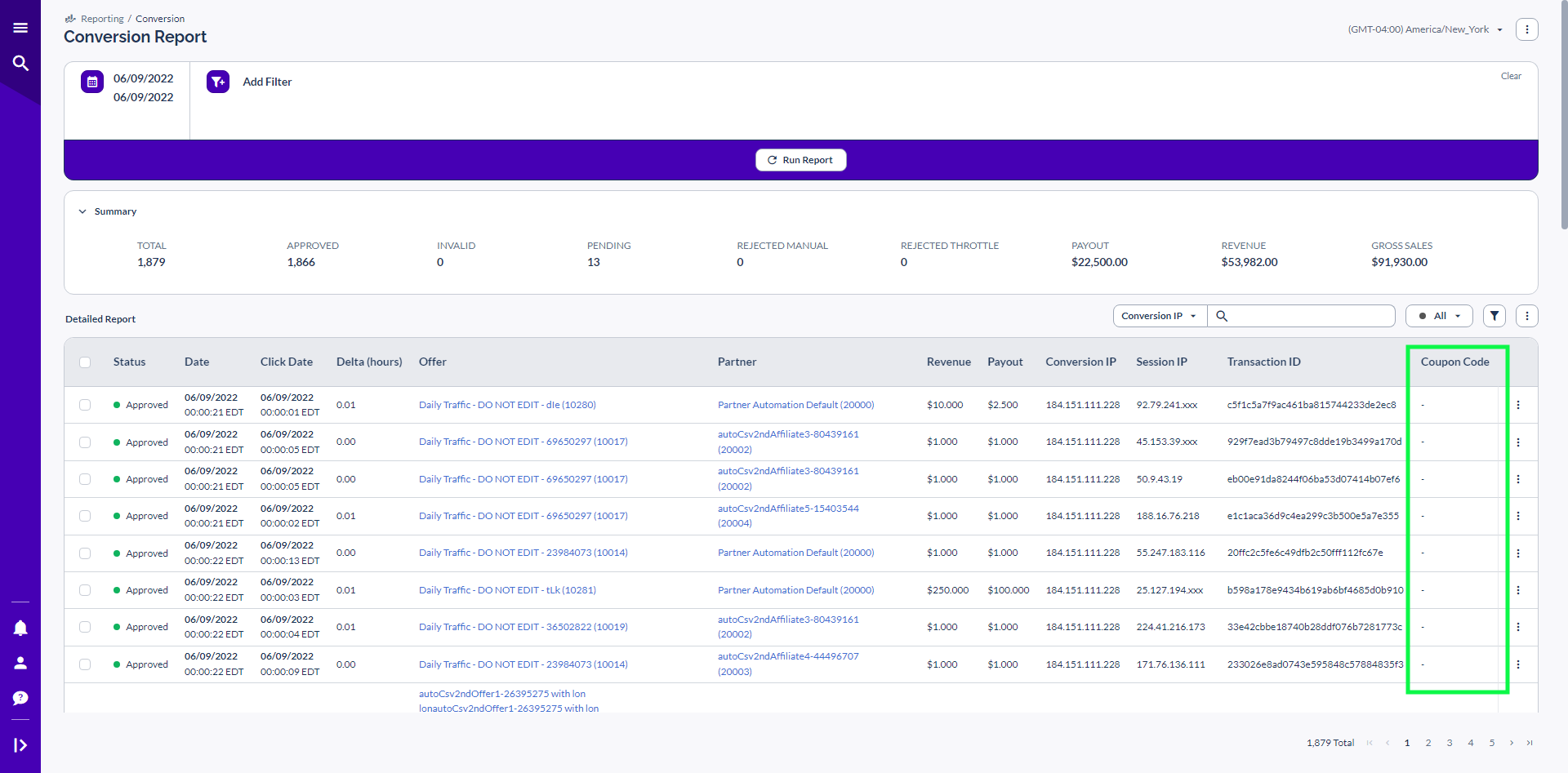Jump to last page arrow in pagination
The height and width of the screenshot is (773, 1568).
coord(1530,743)
